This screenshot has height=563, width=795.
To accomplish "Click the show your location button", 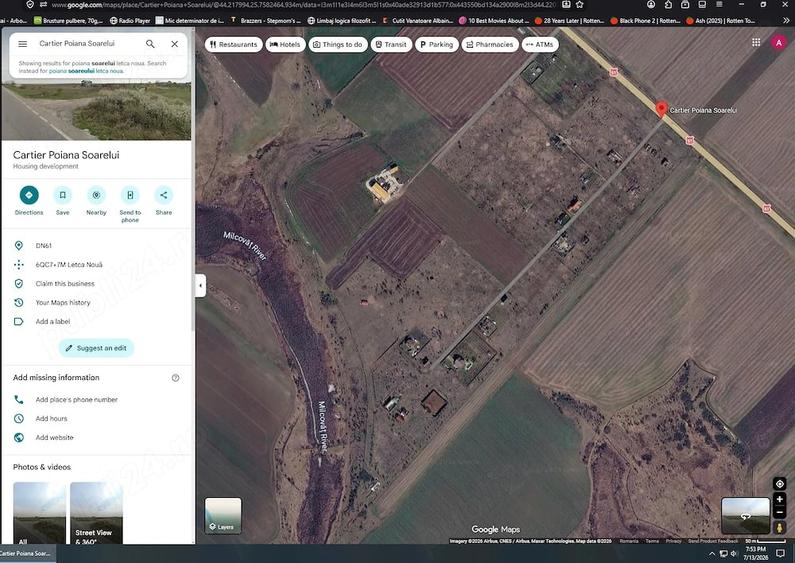I will [779, 483].
